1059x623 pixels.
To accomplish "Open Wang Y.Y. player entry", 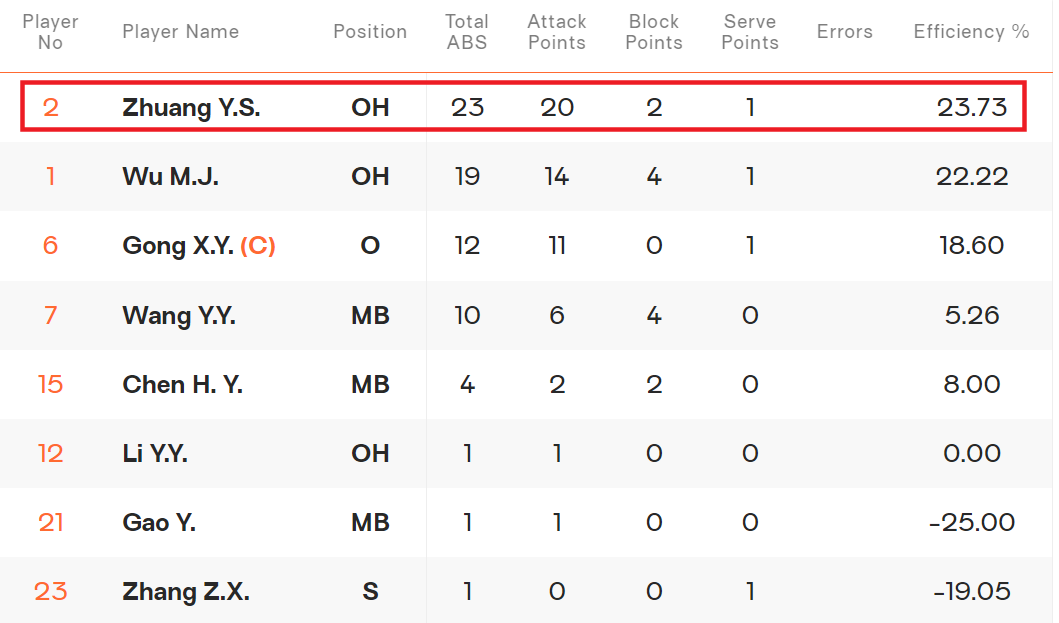I will click(x=178, y=316).
